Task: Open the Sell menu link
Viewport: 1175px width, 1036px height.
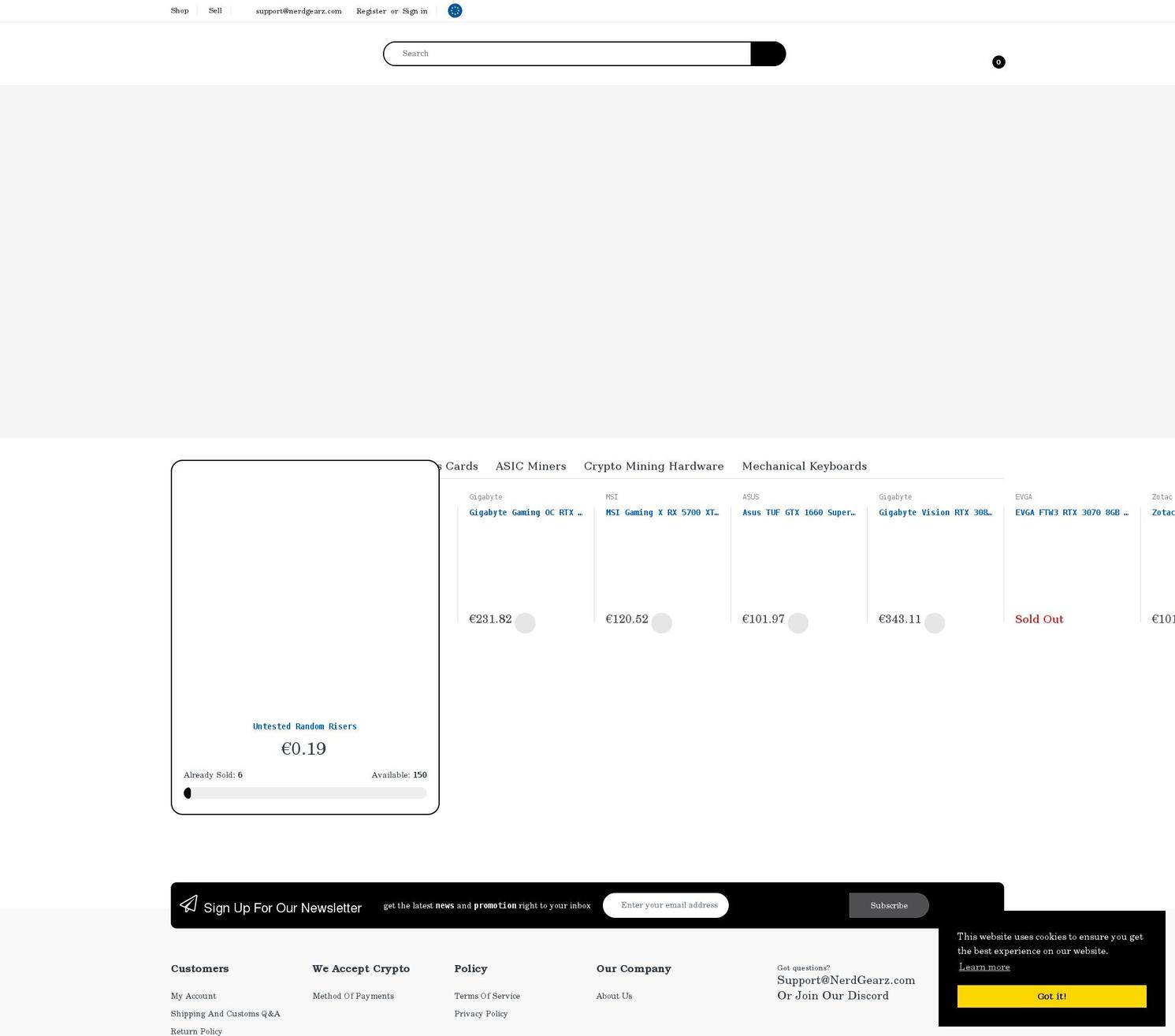Action: (215, 10)
